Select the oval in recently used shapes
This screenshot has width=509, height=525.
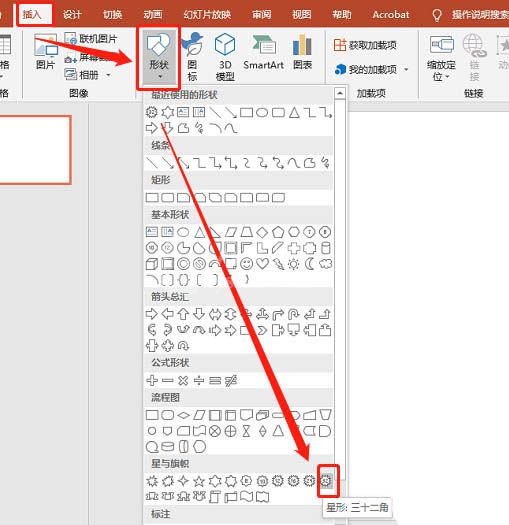[262, 112]
